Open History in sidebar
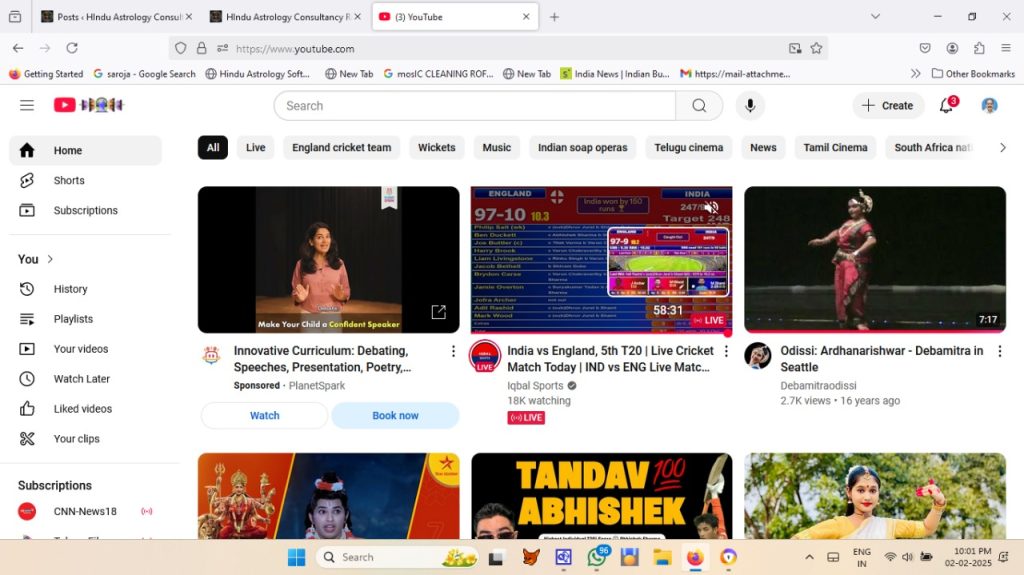The height and width of the screenshot is (575, 1024). tap(86, 289)
